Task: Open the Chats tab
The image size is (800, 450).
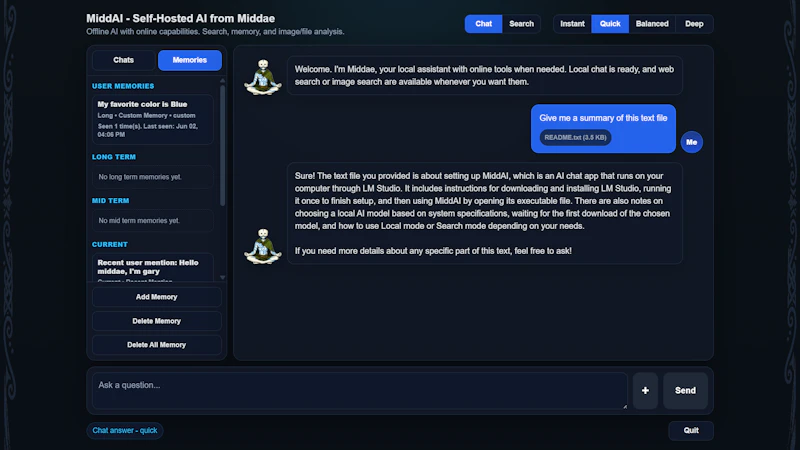Action: pyautogui.click(x=123, y=60)
